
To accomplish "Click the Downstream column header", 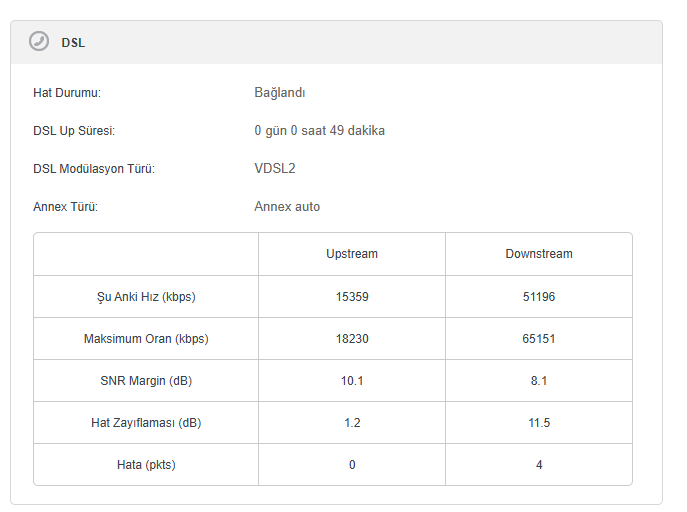I will coord(539,254).
